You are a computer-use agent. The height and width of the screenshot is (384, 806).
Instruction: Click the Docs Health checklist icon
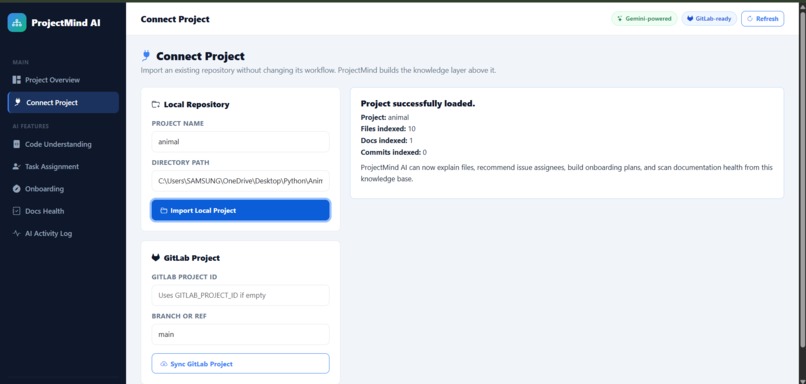(16, 211)
